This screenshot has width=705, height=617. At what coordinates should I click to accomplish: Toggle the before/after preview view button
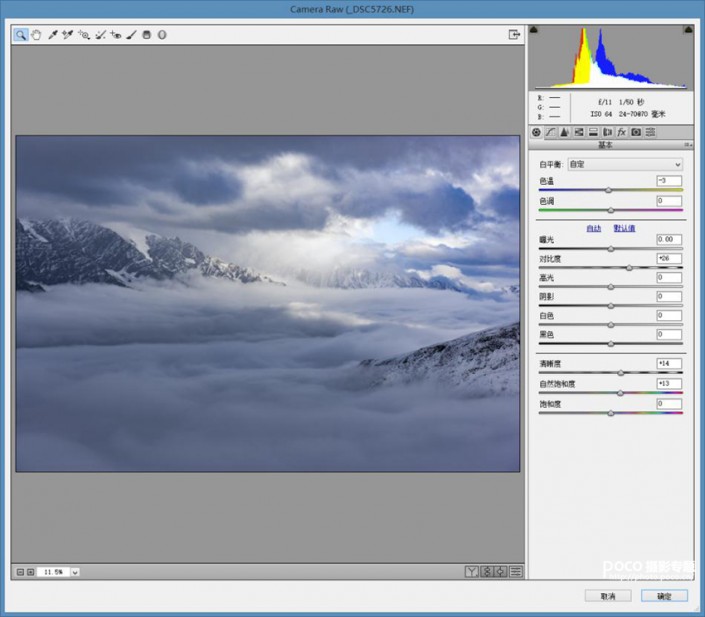pyautogui.click(x=471, y=572)
